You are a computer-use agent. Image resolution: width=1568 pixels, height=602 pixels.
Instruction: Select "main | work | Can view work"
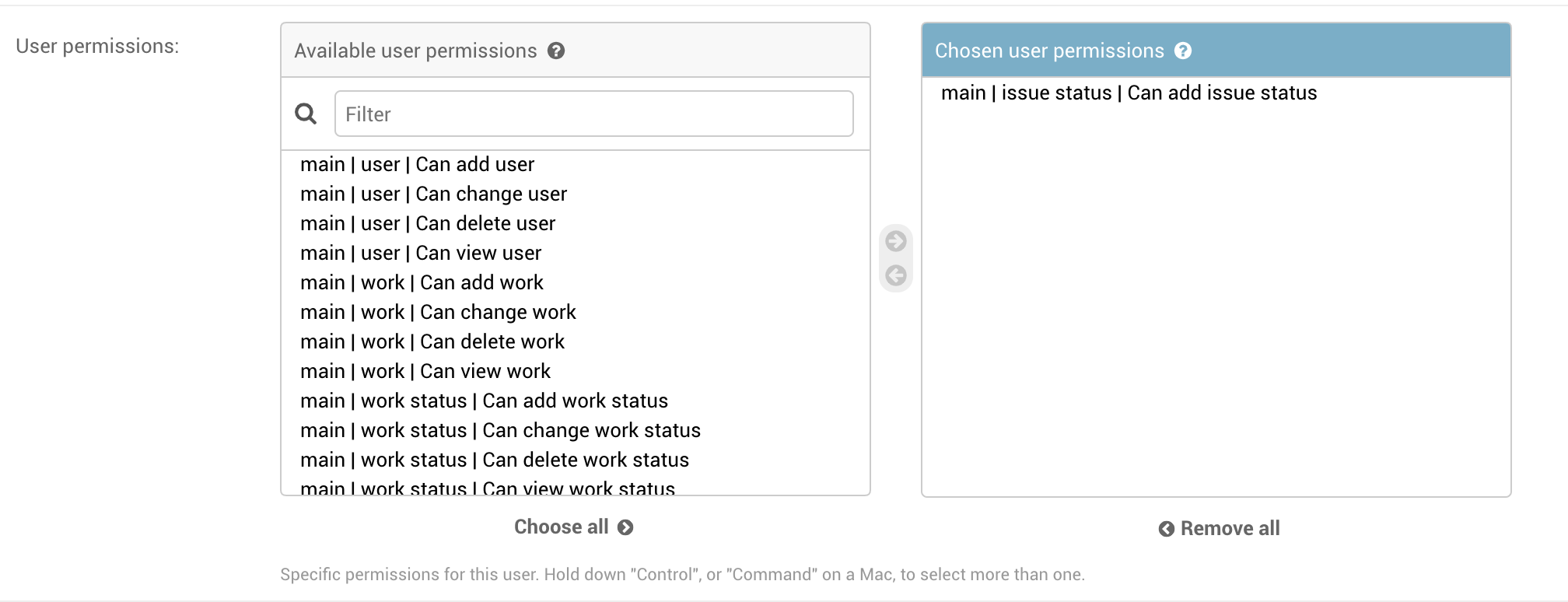coord(425,372)
